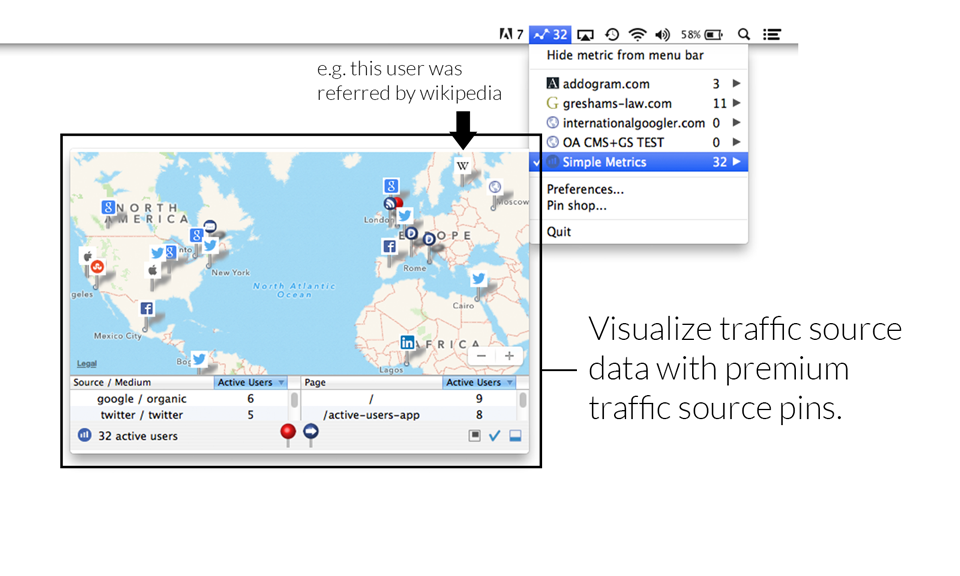Click the Facebook pin above Mexico City
Viewport: 960px width, 576px height.
(x=146, y=308)
